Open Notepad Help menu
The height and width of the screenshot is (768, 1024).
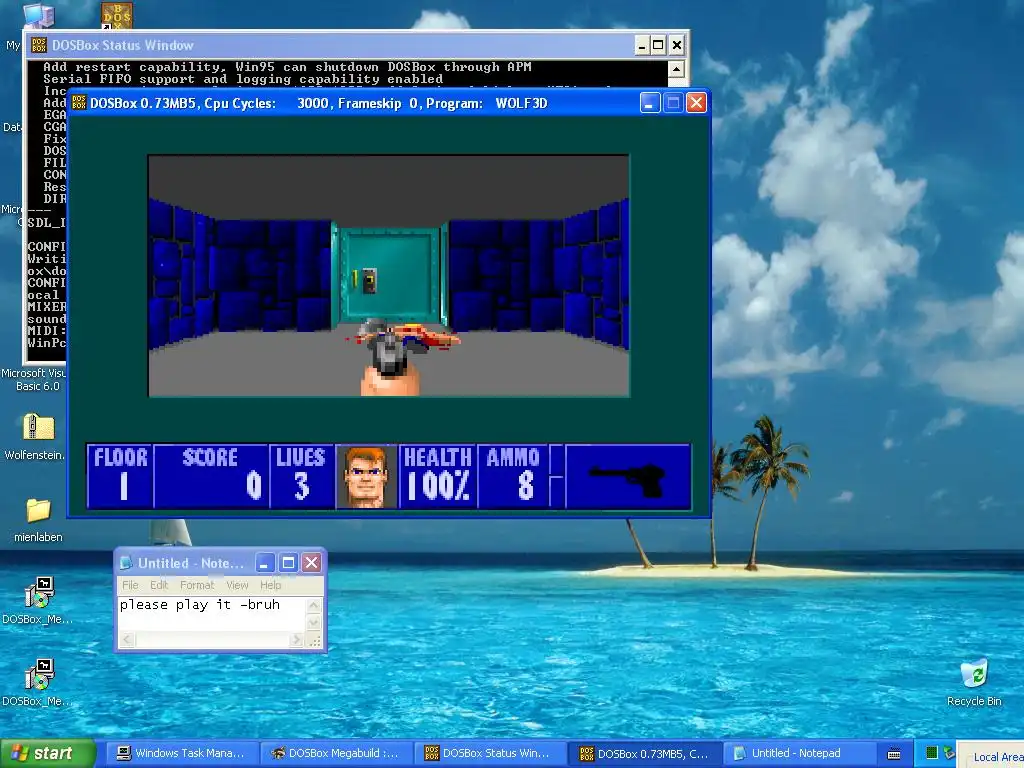270,585
